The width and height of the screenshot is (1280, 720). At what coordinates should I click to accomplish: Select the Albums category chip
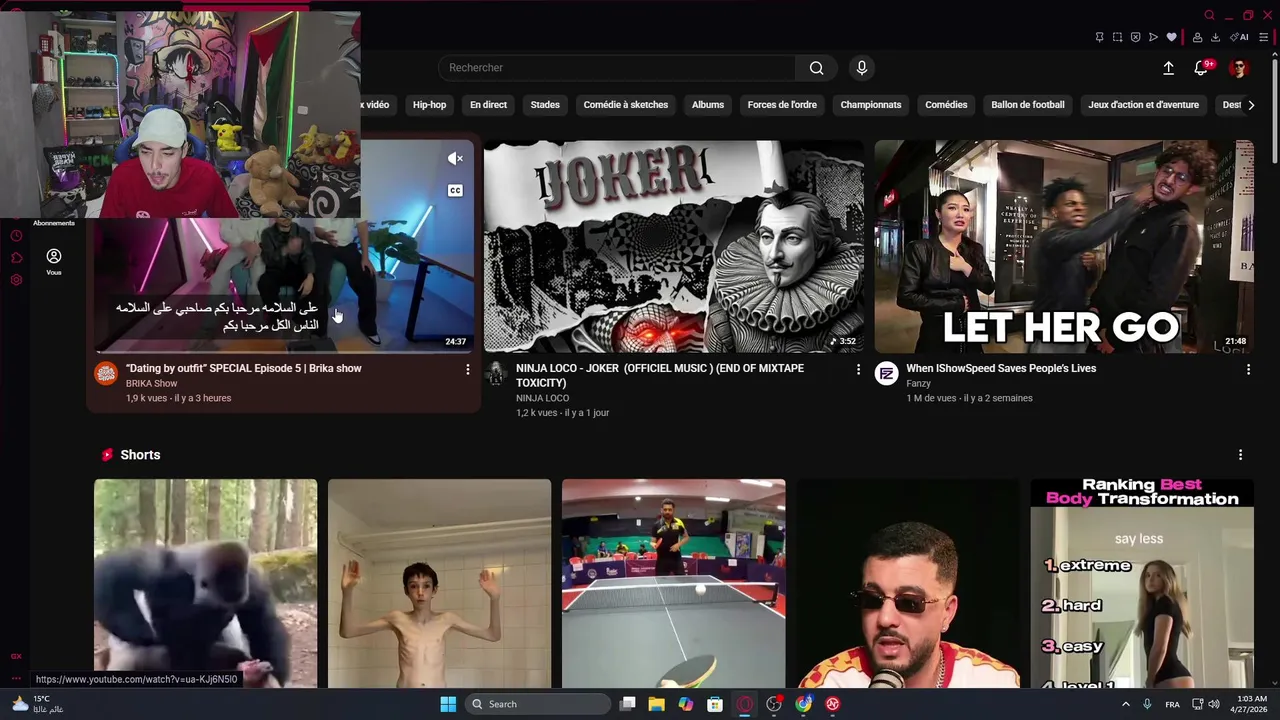pos(708,105)
